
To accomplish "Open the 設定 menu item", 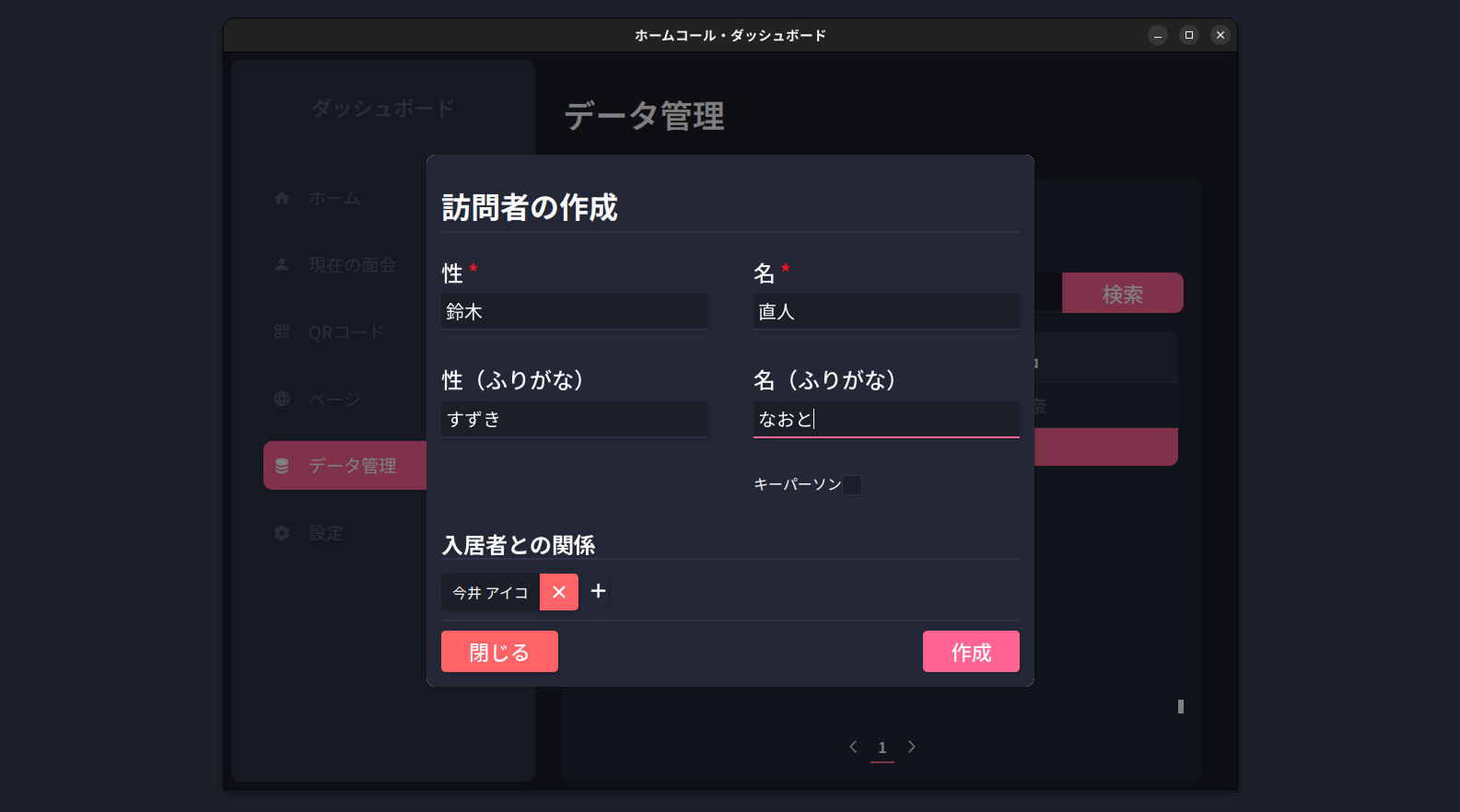I will [x=326, y=533].
